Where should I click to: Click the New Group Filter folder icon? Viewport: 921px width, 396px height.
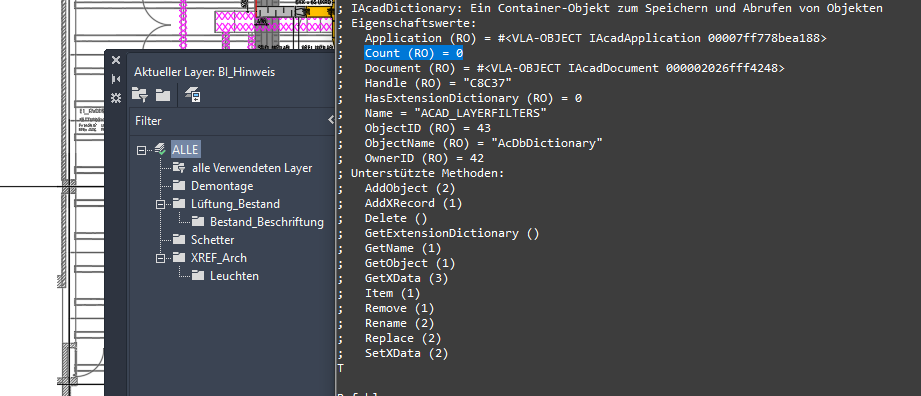click(x=163, y=95)
